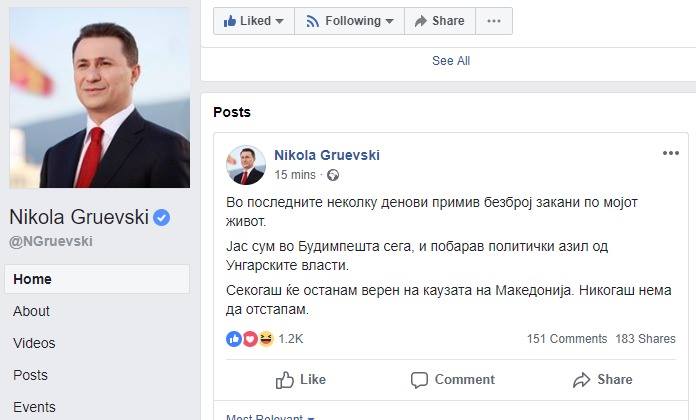Screen dimensions: 696x420
Task: Expand the Most Relevant comment sort dropdown
Action: tap(271, 416)
